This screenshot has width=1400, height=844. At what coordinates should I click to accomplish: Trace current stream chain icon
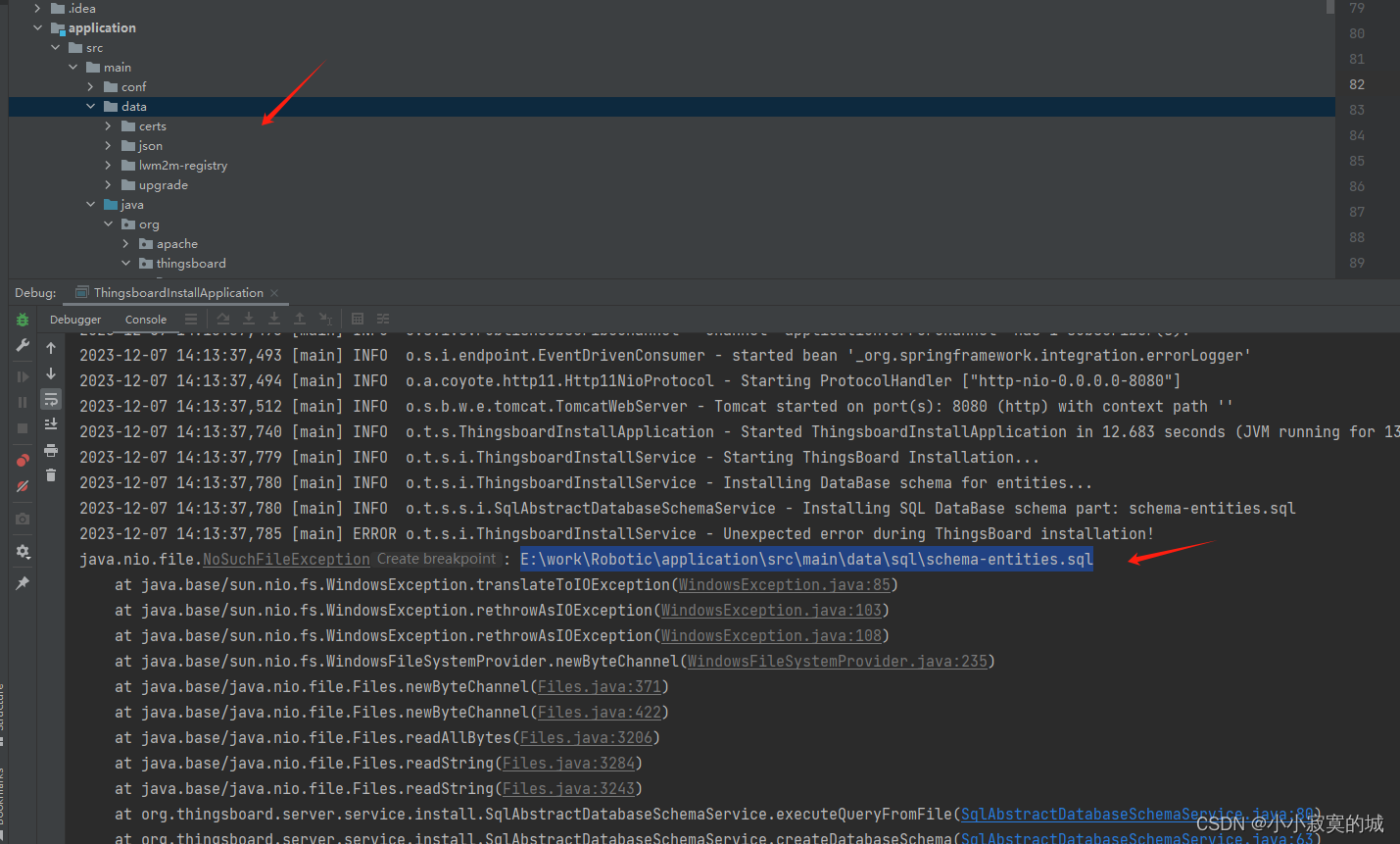pos(383,320)
